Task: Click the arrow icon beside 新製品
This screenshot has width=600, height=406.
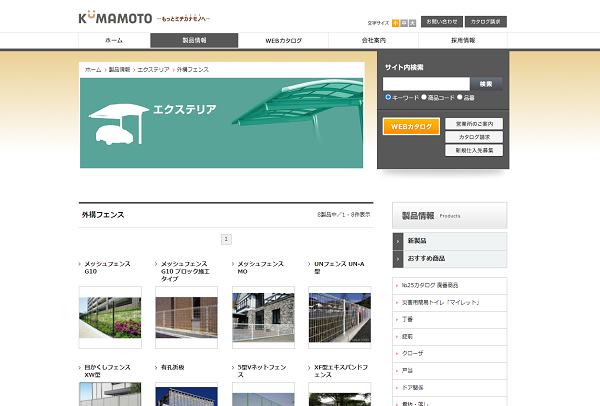Action: (398, 241)
